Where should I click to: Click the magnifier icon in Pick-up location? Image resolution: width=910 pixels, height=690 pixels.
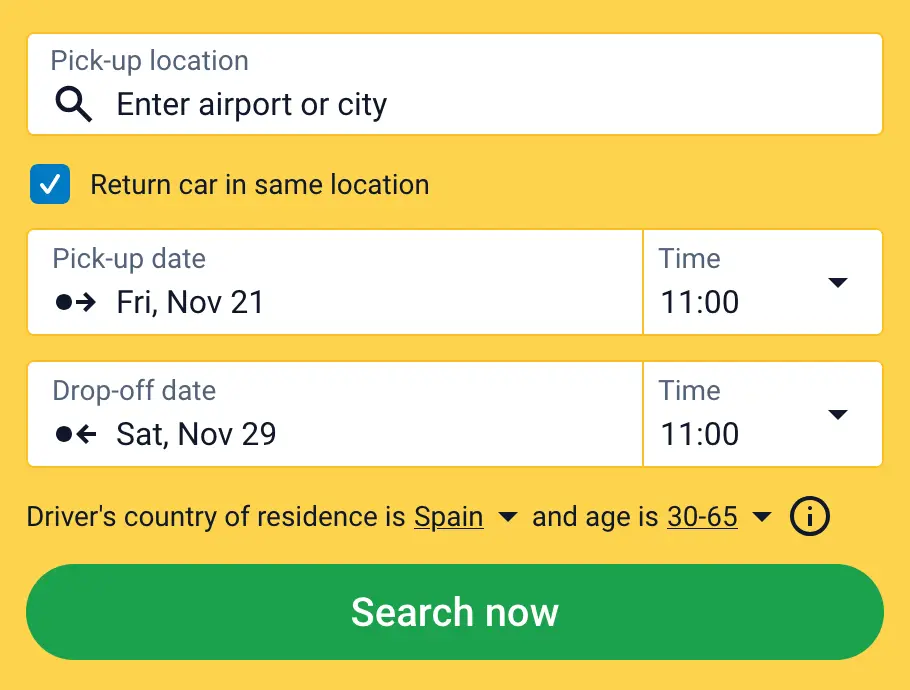click(74, 104)
